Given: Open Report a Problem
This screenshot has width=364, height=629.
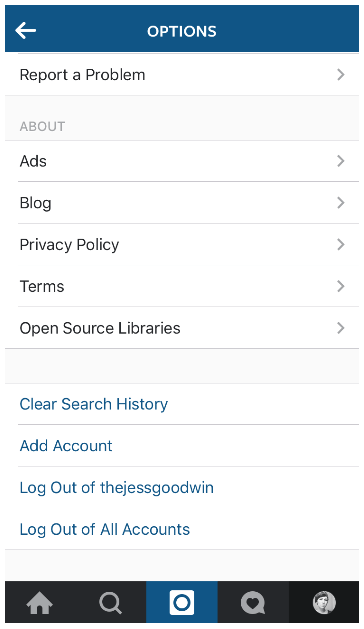Looking at the screenshot, I should point(182,75).
